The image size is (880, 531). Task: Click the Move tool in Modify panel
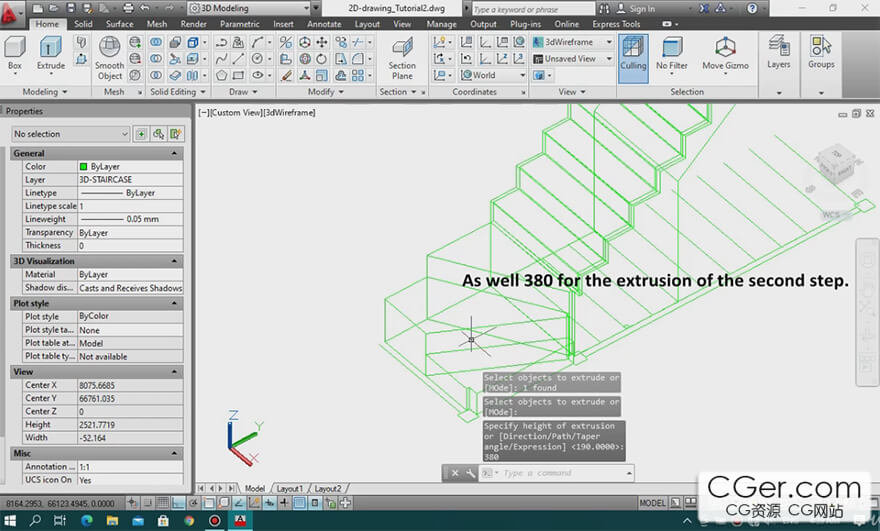point(322,42)
